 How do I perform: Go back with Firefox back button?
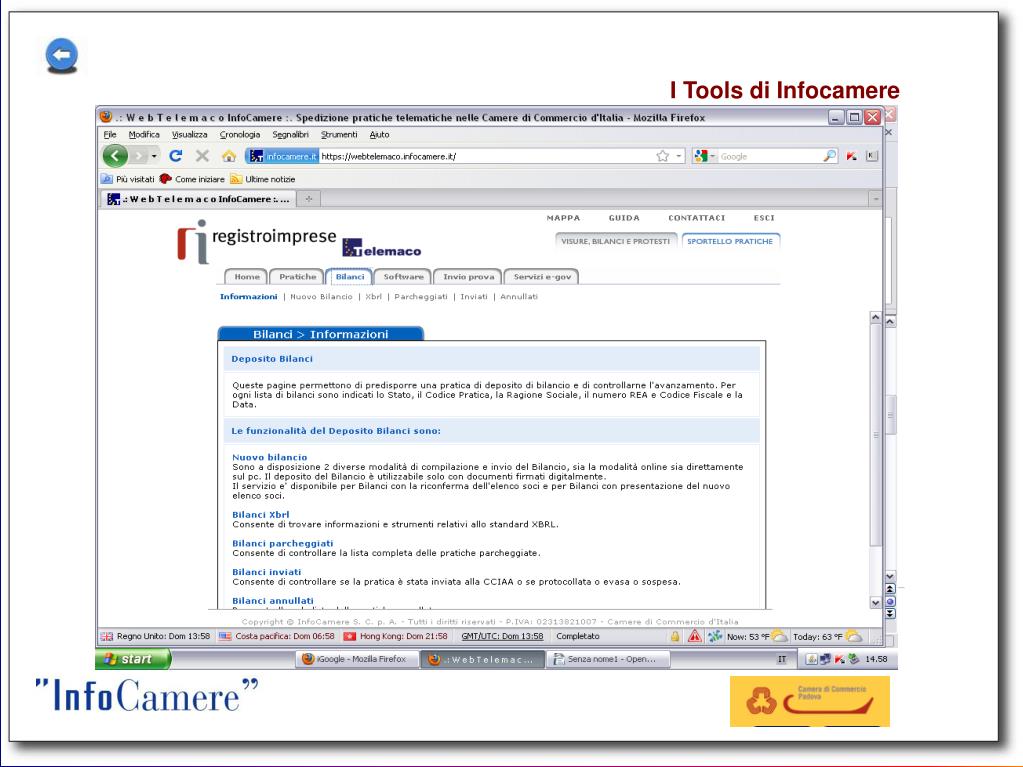(115, 156)
